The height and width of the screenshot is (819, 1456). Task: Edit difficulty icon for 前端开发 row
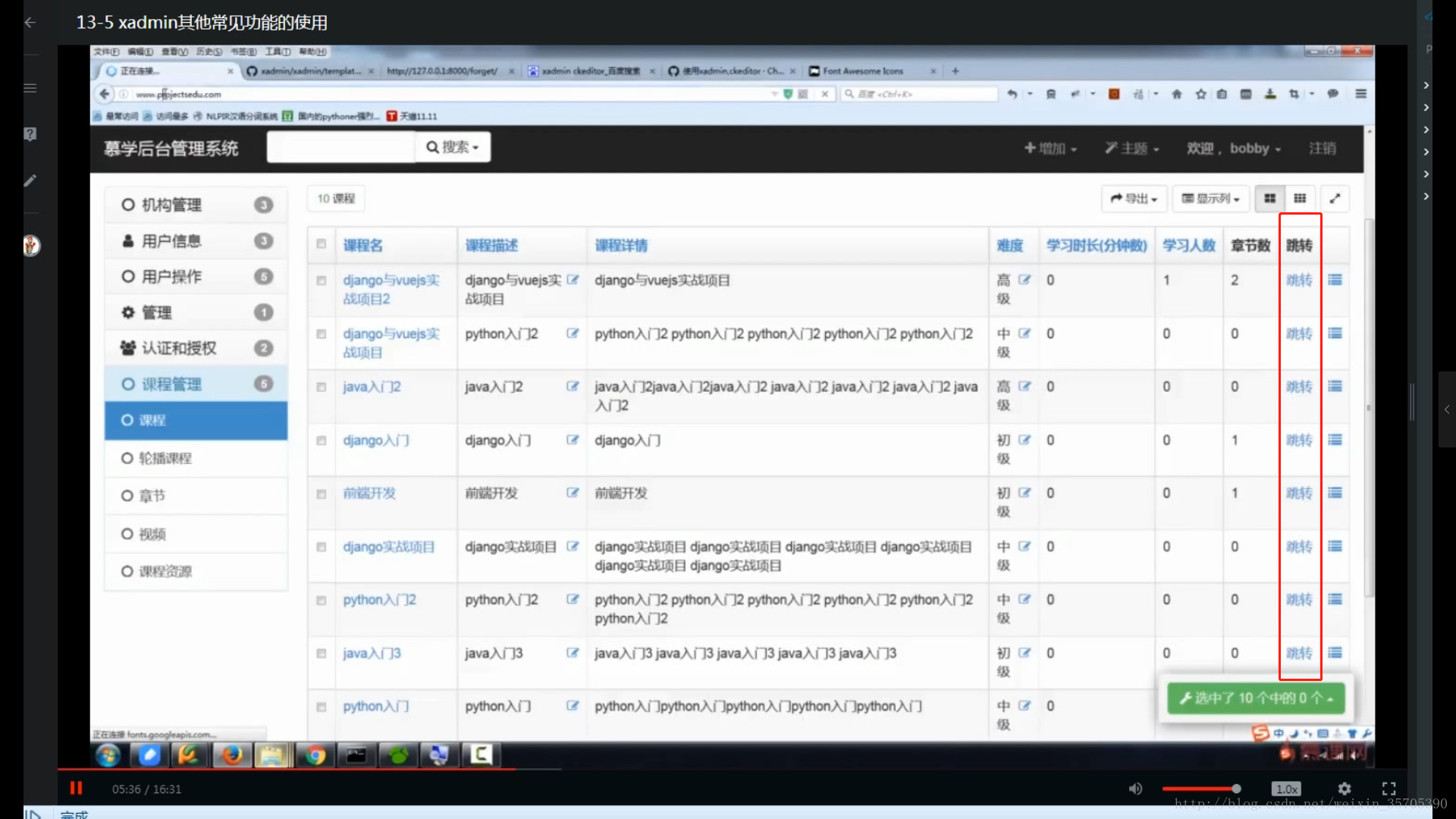coord(1025,493)
